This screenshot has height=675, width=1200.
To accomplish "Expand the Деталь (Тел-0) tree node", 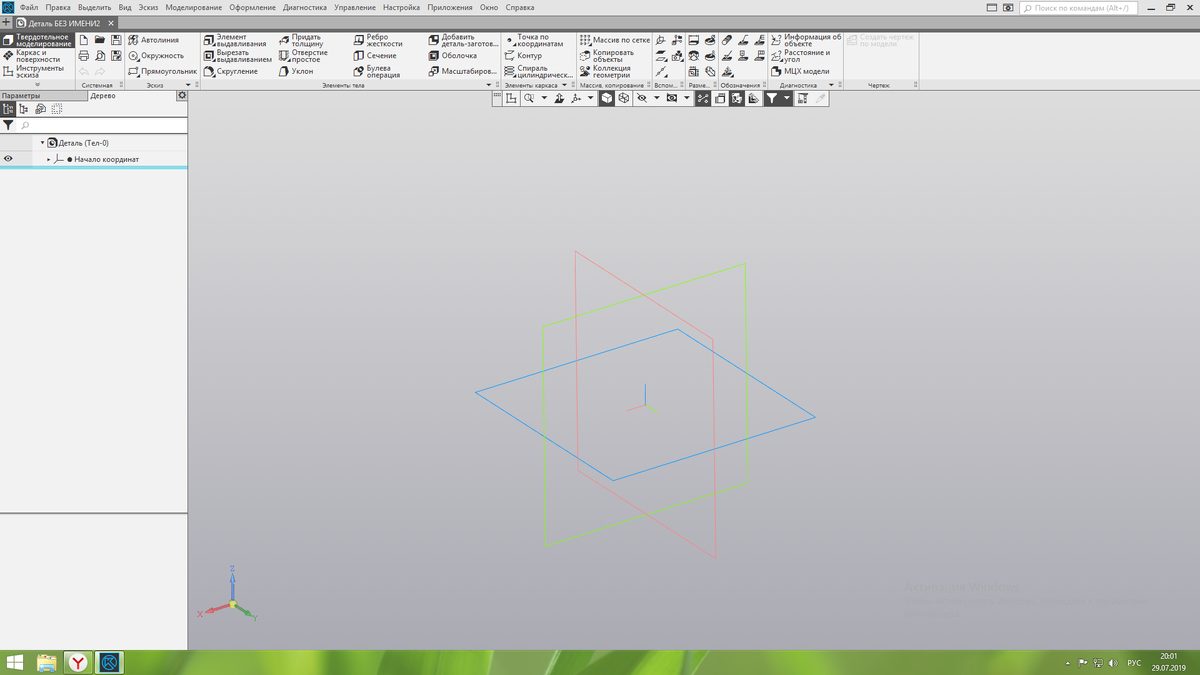I will [x=42, y=143].
